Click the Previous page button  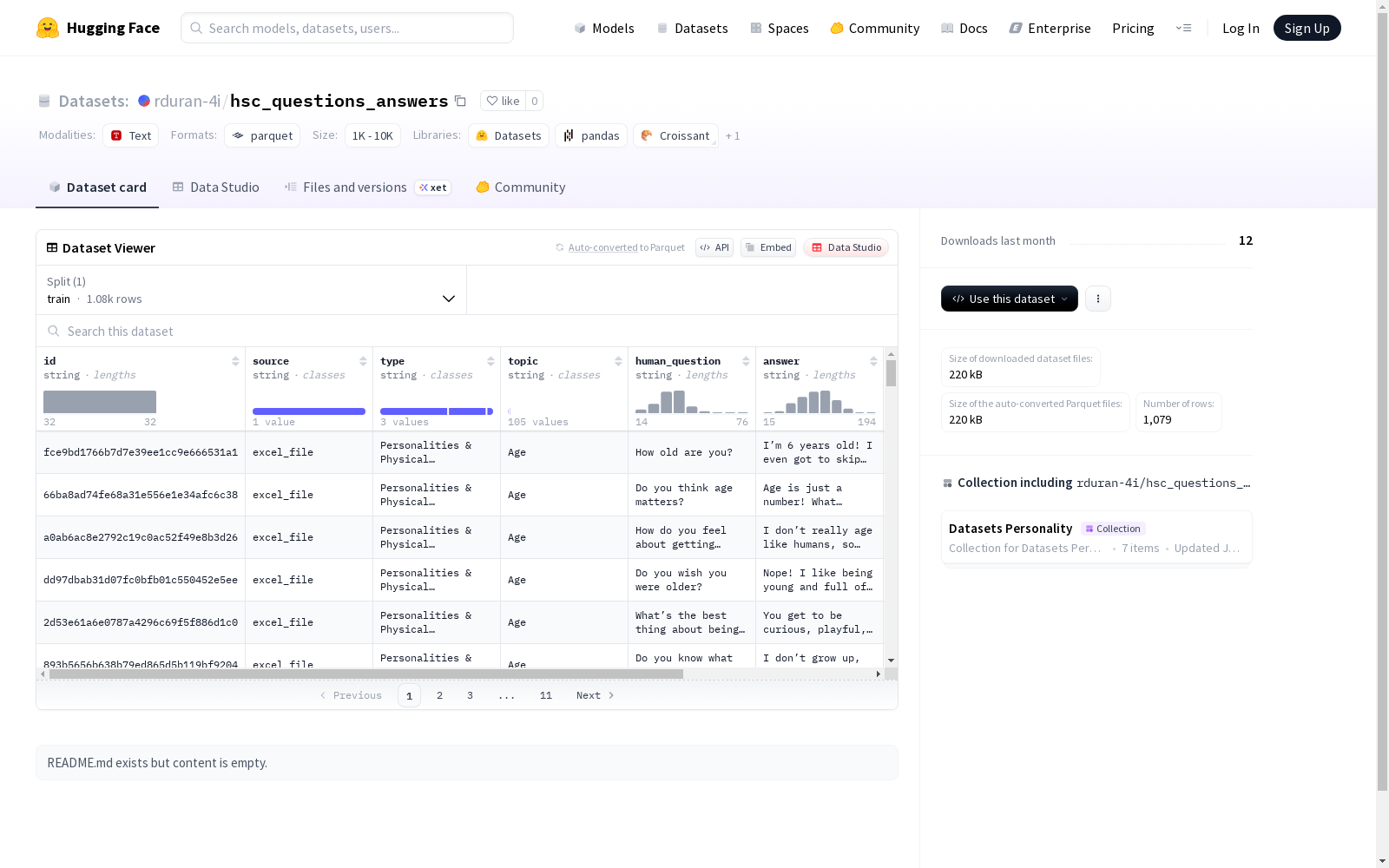(x=351, y=695)
